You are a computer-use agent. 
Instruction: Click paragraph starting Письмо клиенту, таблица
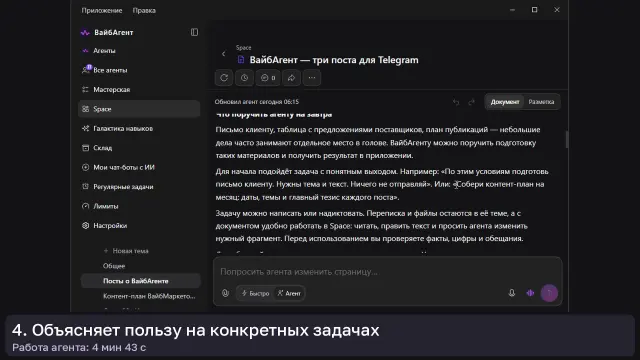click(x=378, y=142)
